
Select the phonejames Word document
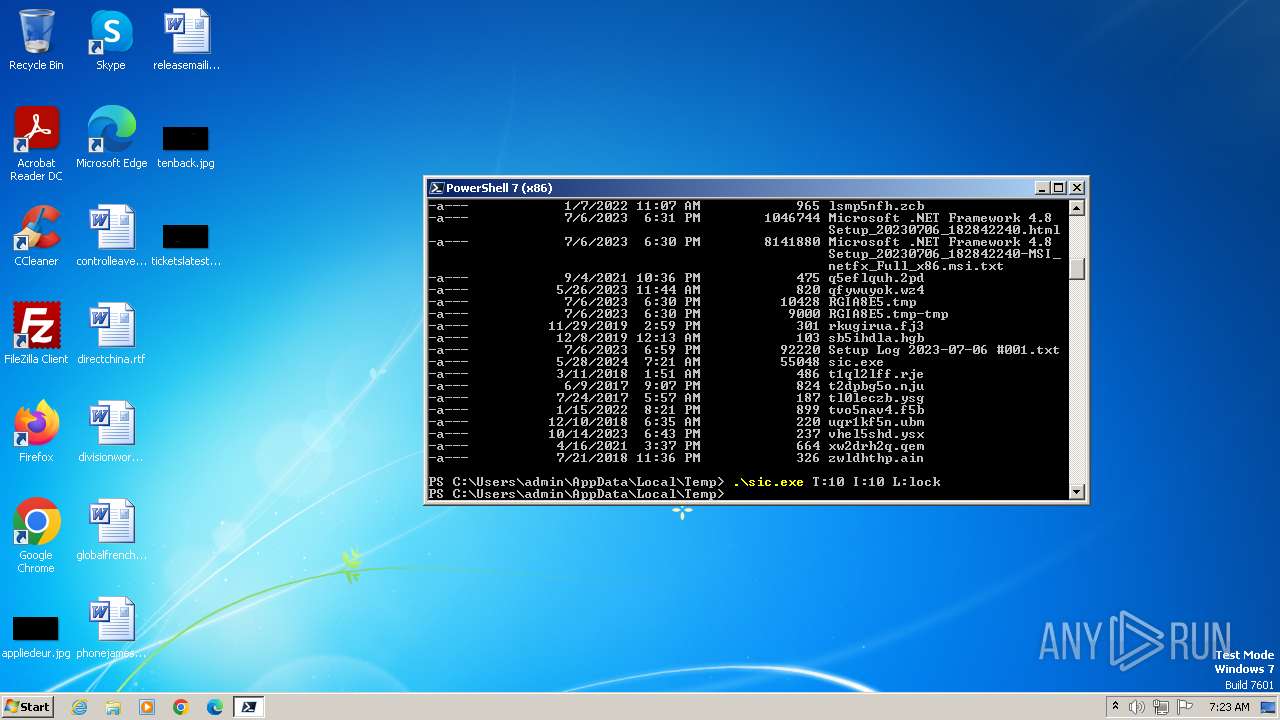click(x=111, y=628)
